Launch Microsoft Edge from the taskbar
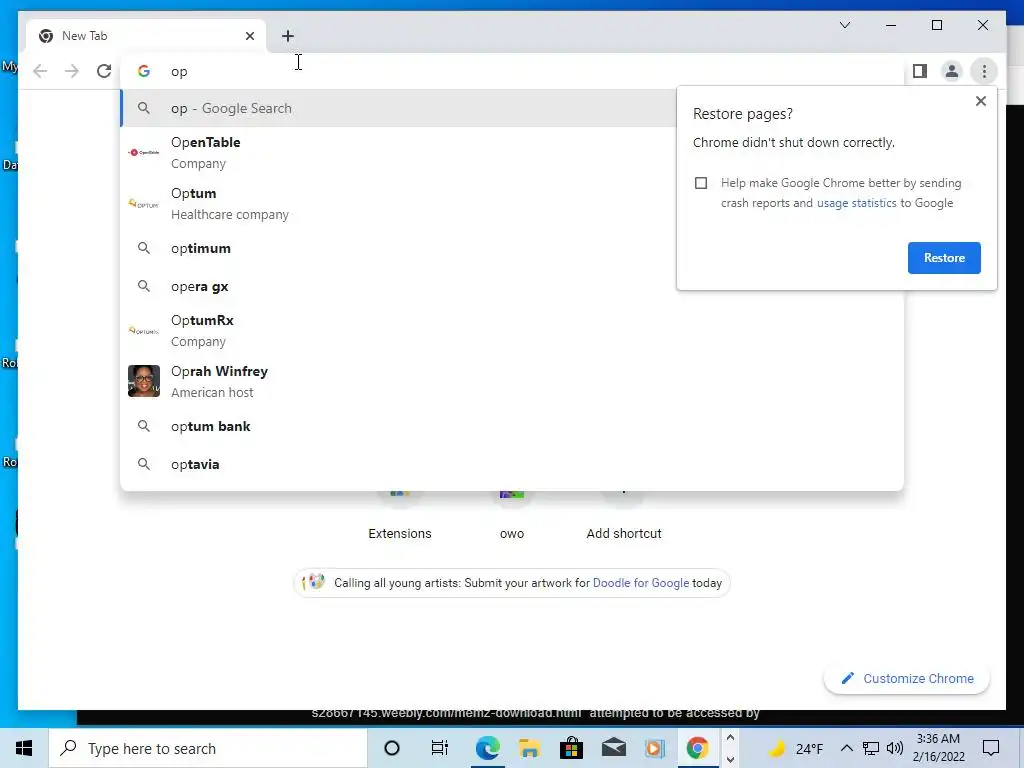 pyautogui.click(x=487, y=748)
